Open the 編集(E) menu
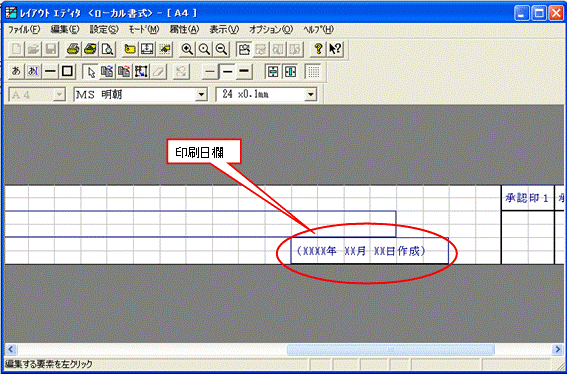 point(65,30)
